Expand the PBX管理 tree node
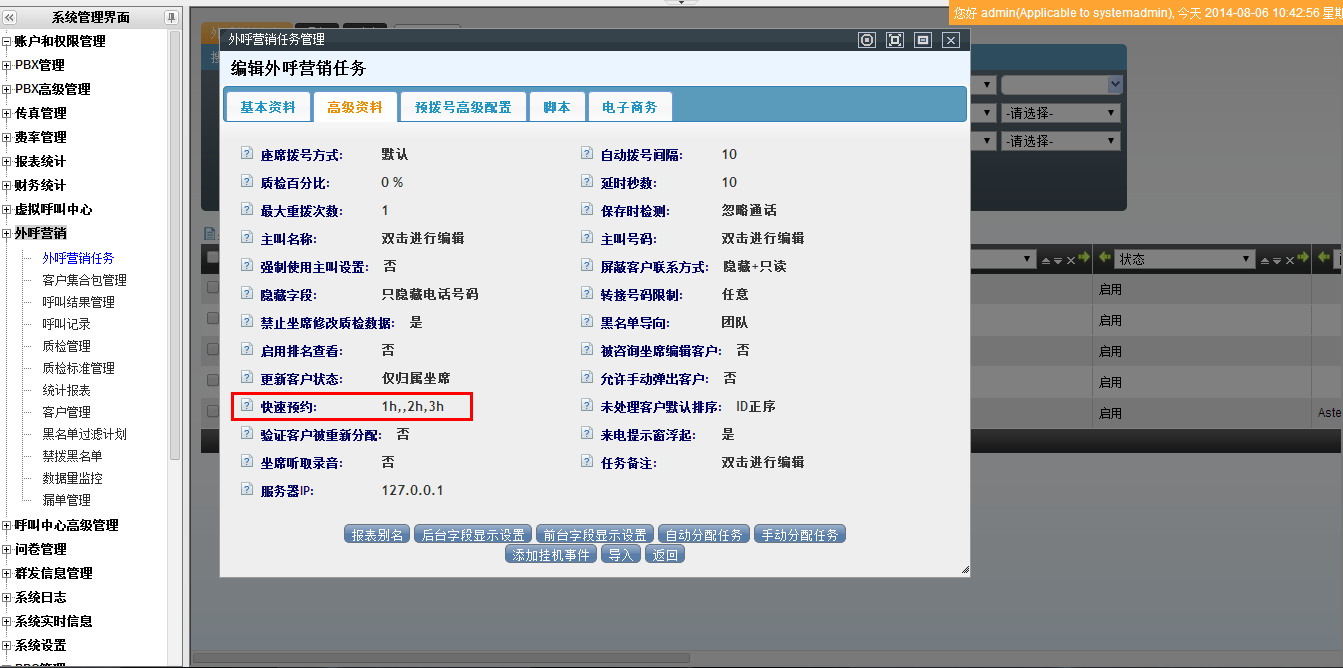The image size is (1343, 668). tap(7, 66)
